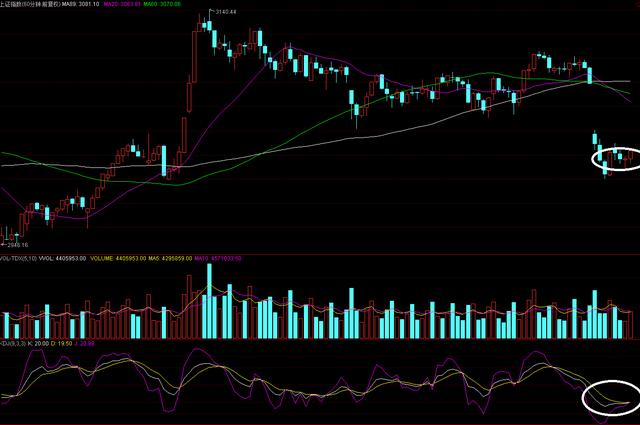Screen dimensions: 640x425
Task: Click the K: 20.00 value label
Action: [43, 343]
